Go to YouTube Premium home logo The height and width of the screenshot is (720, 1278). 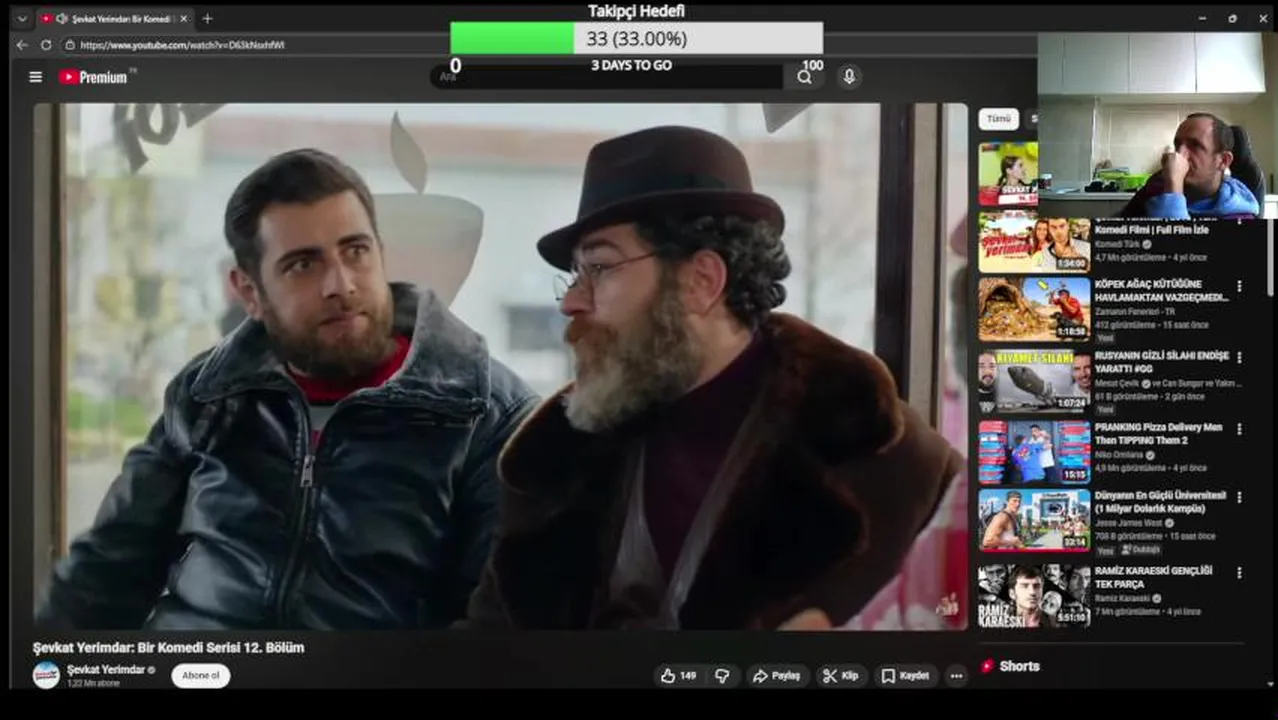click(x=93, y=77)
